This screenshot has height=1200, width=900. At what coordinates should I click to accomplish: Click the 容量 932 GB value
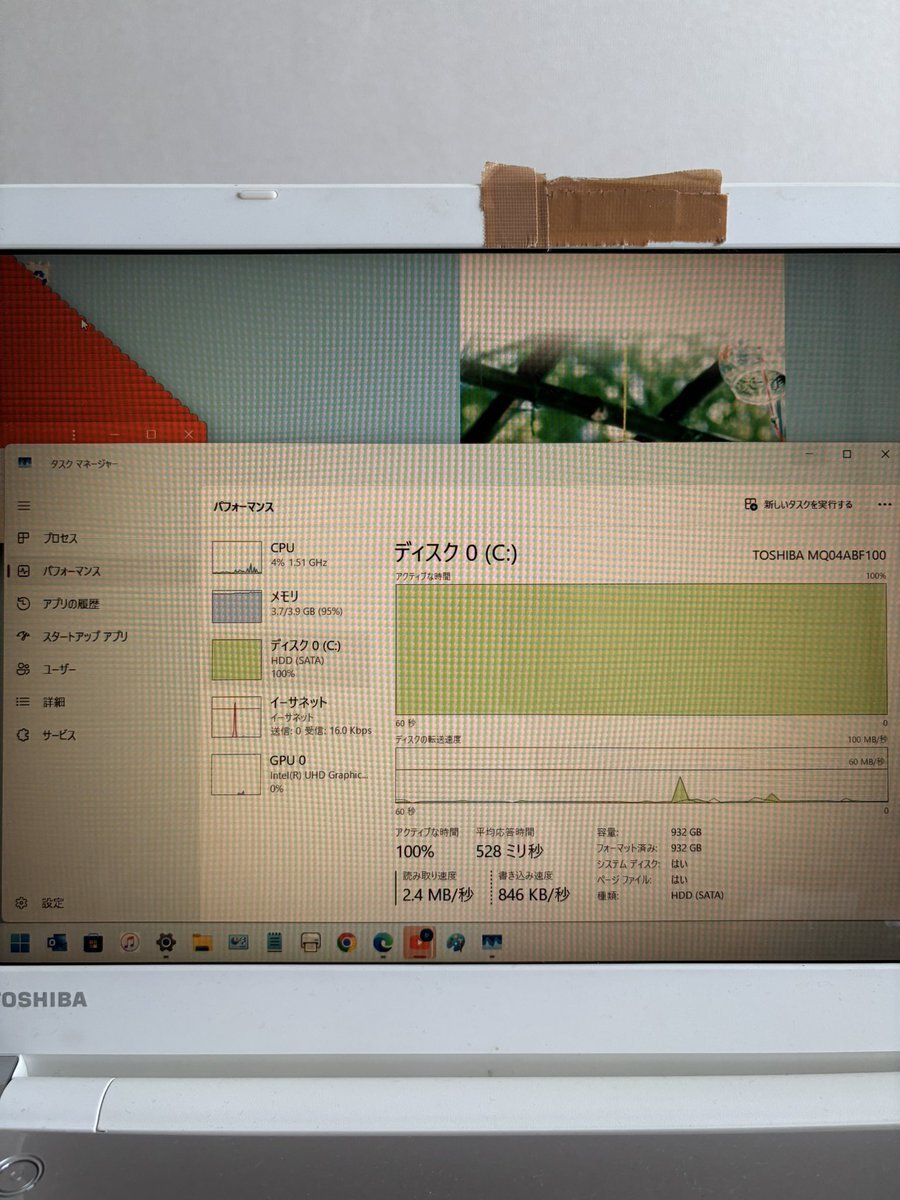click(x=685, y=832)
